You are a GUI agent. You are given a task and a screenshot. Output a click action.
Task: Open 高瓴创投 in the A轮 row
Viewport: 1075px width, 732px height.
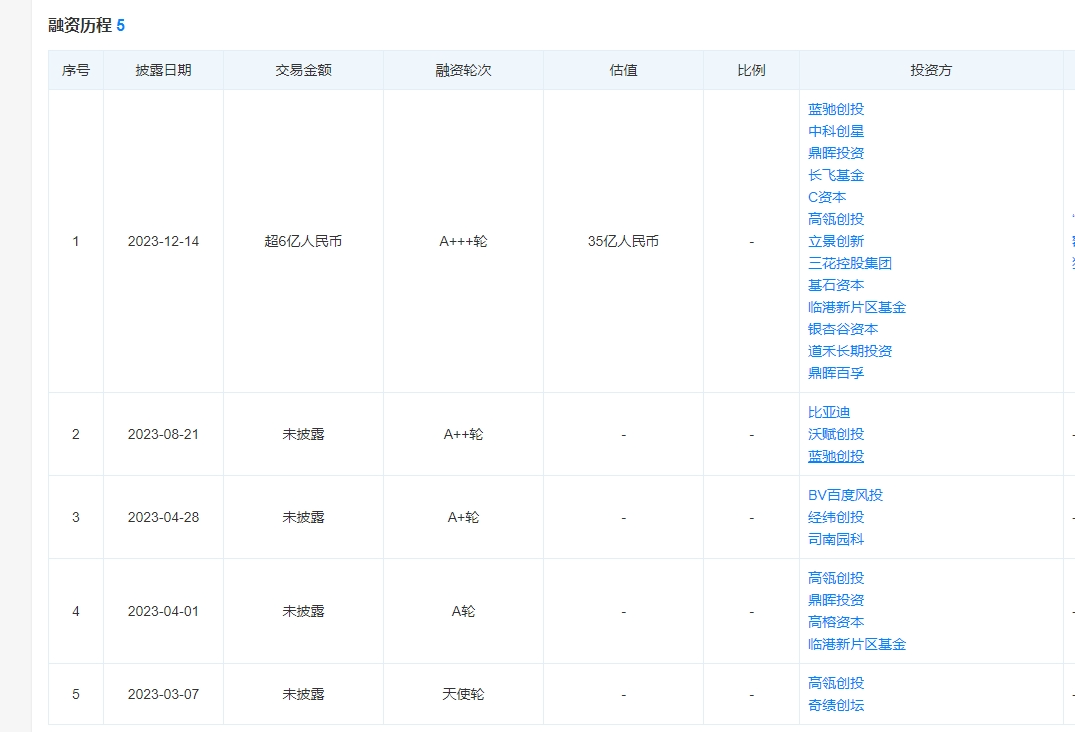click(836, 578)
